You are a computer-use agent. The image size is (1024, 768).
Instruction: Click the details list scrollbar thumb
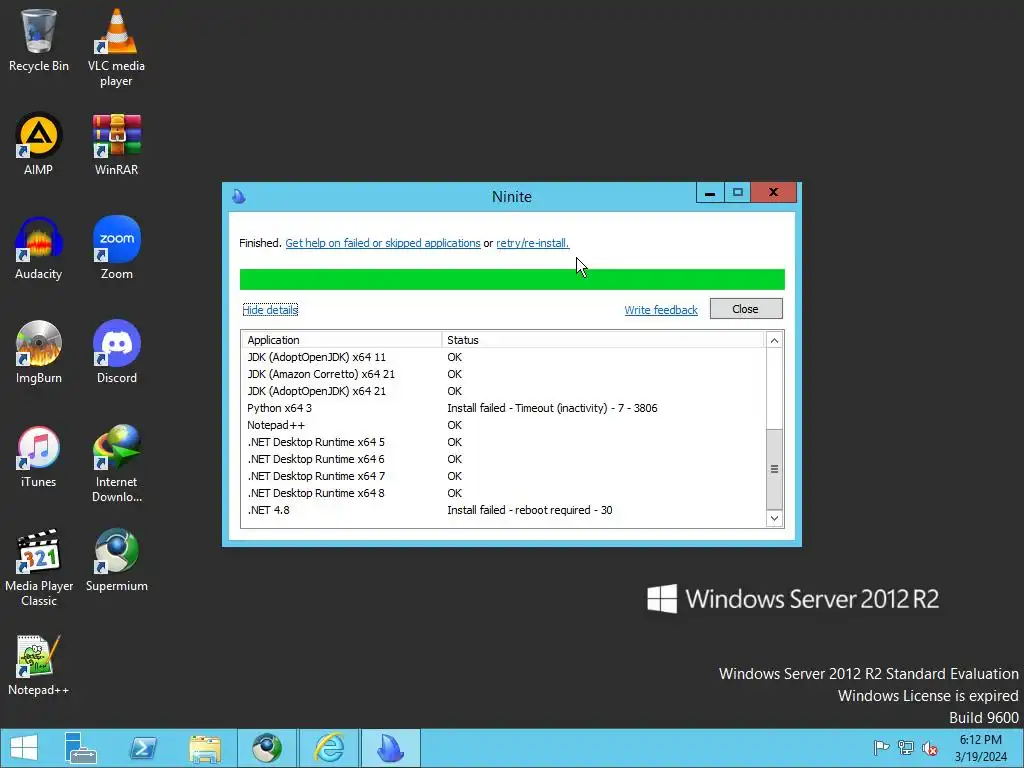[774, 469]
